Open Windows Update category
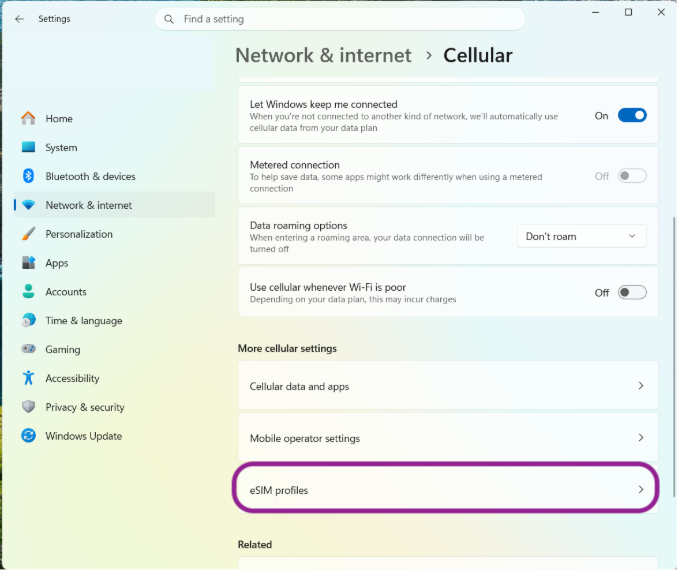The height and width of the screenshot is (570, 678). point(115,436)
